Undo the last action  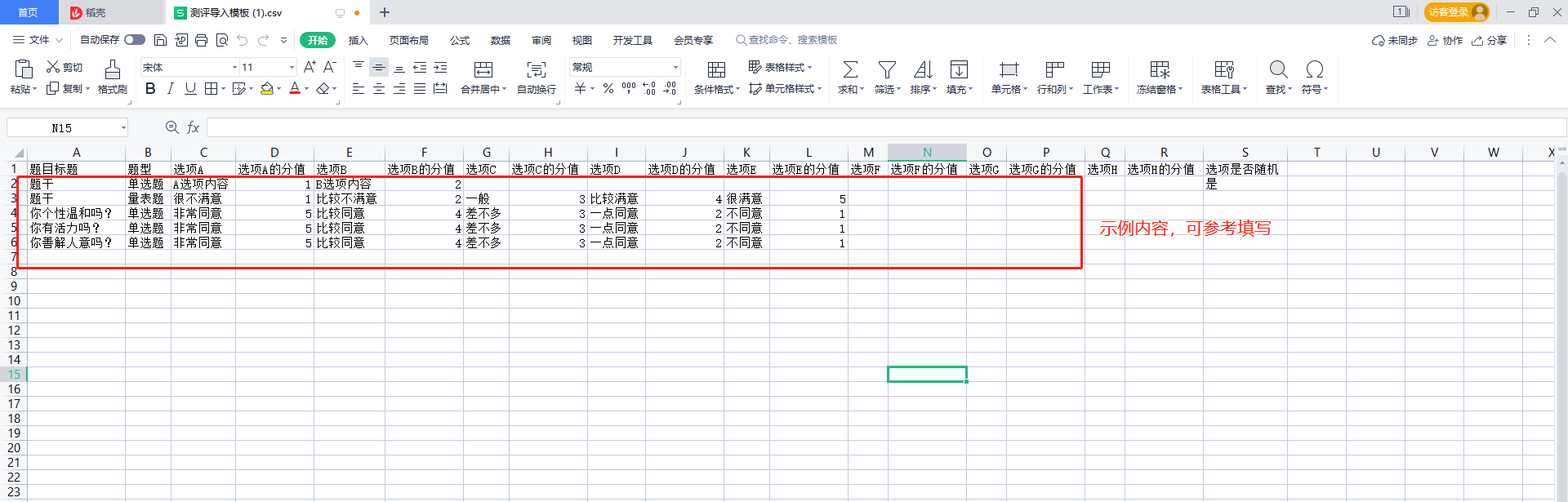coord(243,40)
